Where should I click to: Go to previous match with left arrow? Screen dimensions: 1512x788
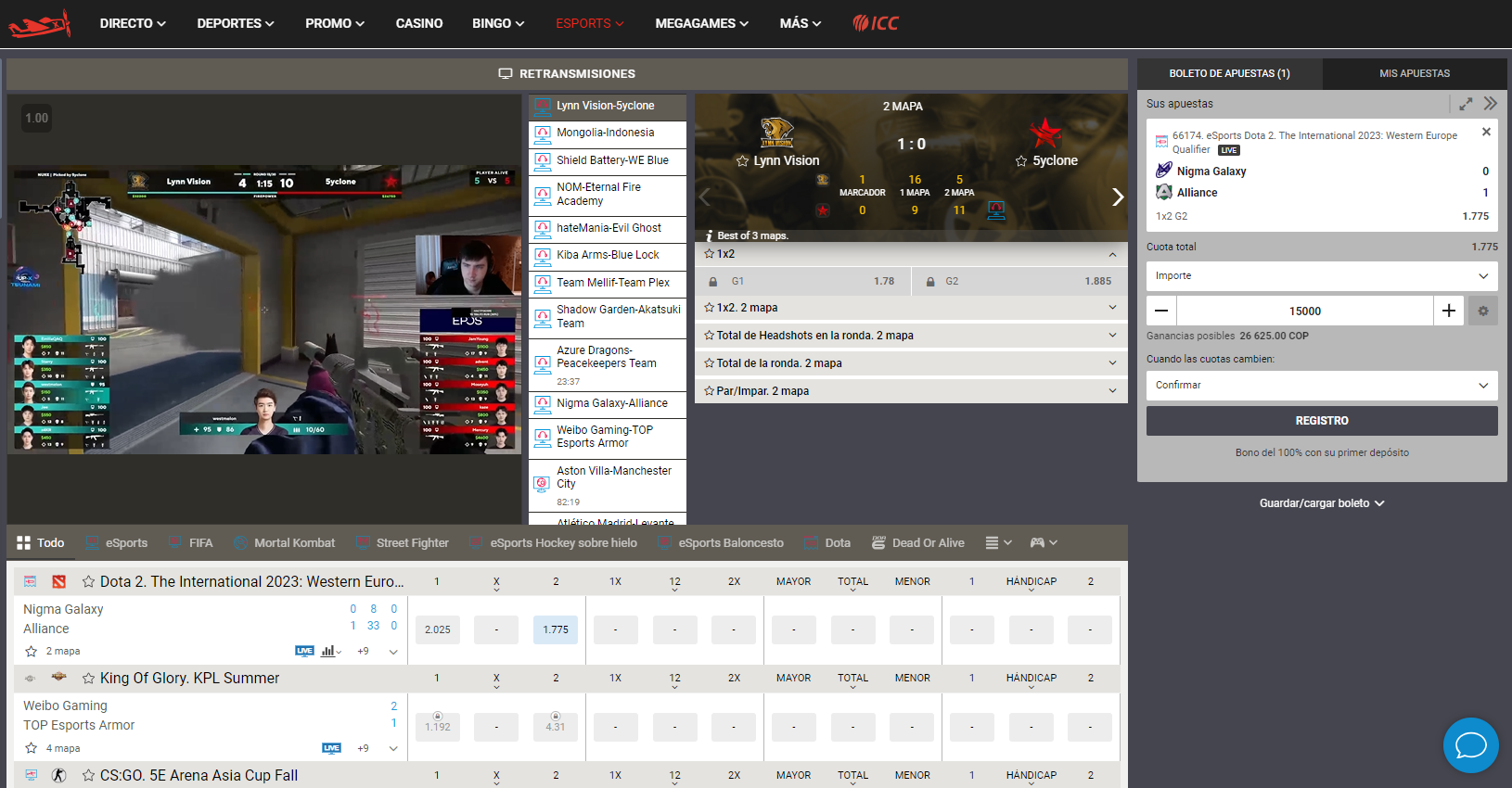point(704,197)
